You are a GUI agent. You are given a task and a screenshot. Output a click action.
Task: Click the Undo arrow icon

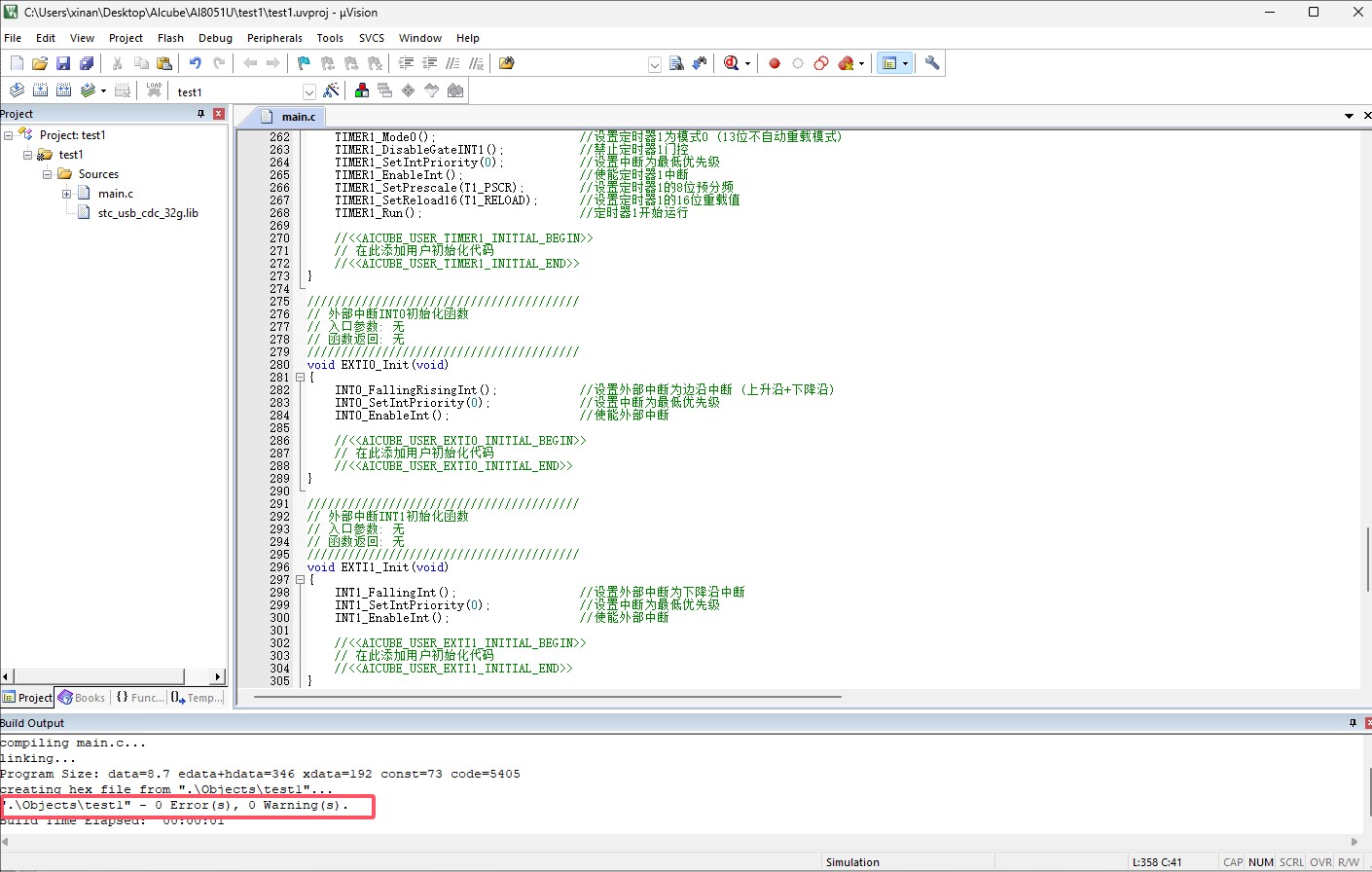click(196, 63)
